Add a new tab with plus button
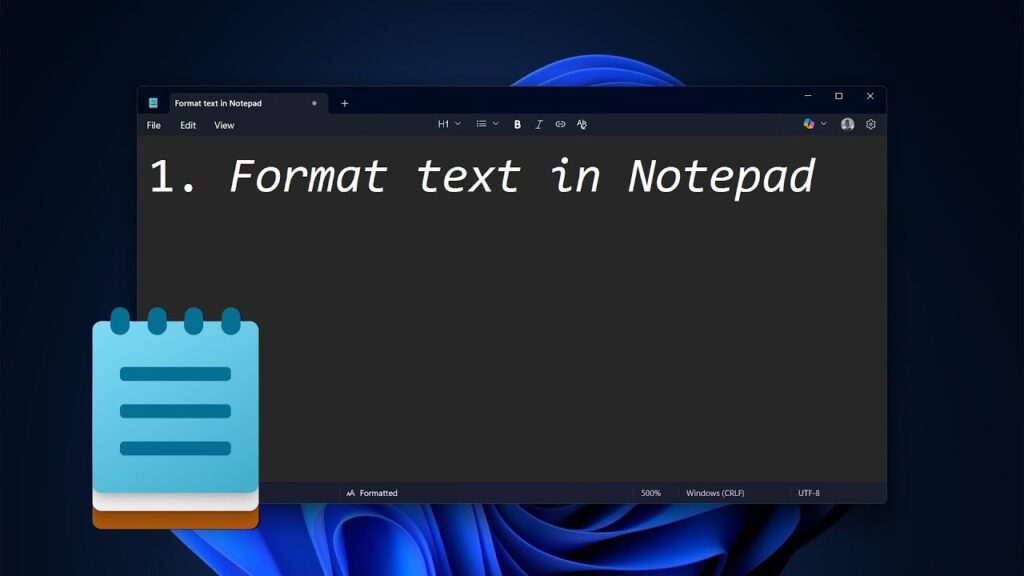Screen dimensions: 1024x576 coord(345,103)
